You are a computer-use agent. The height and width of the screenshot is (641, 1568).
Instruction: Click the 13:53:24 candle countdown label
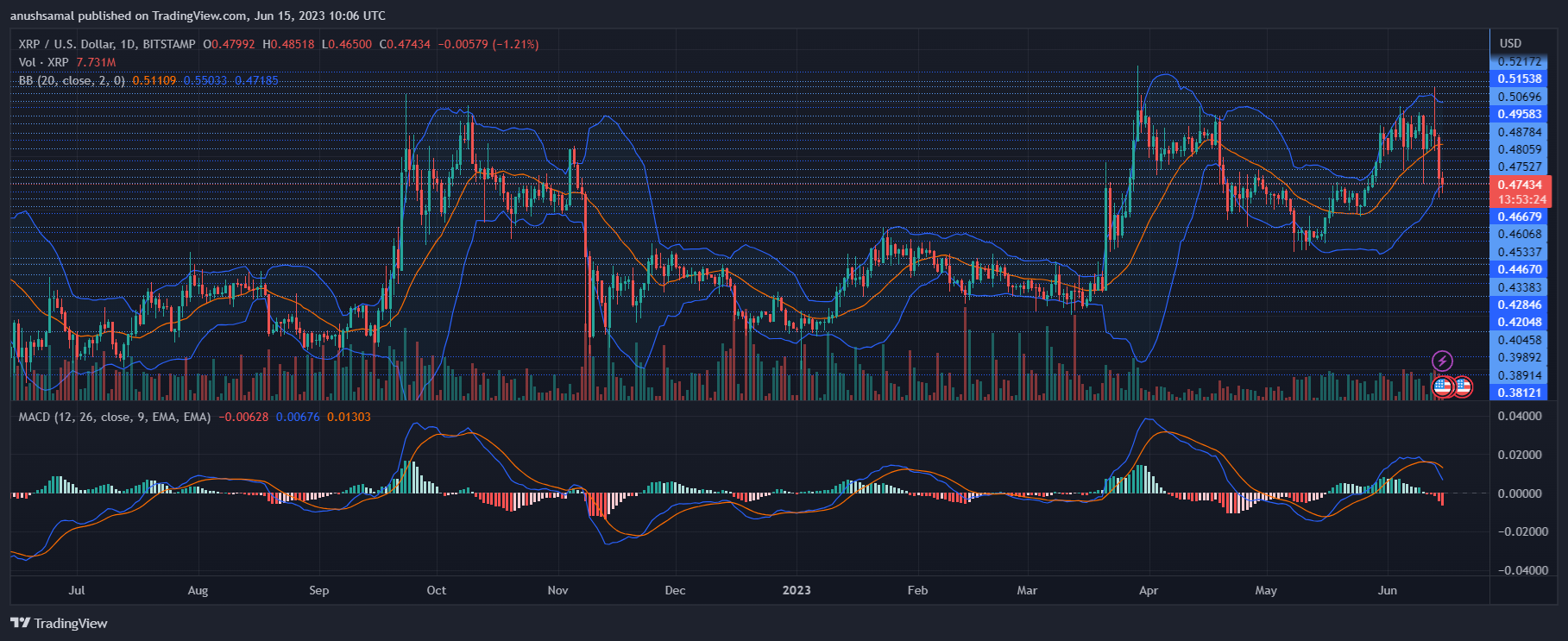[1521, 199]
